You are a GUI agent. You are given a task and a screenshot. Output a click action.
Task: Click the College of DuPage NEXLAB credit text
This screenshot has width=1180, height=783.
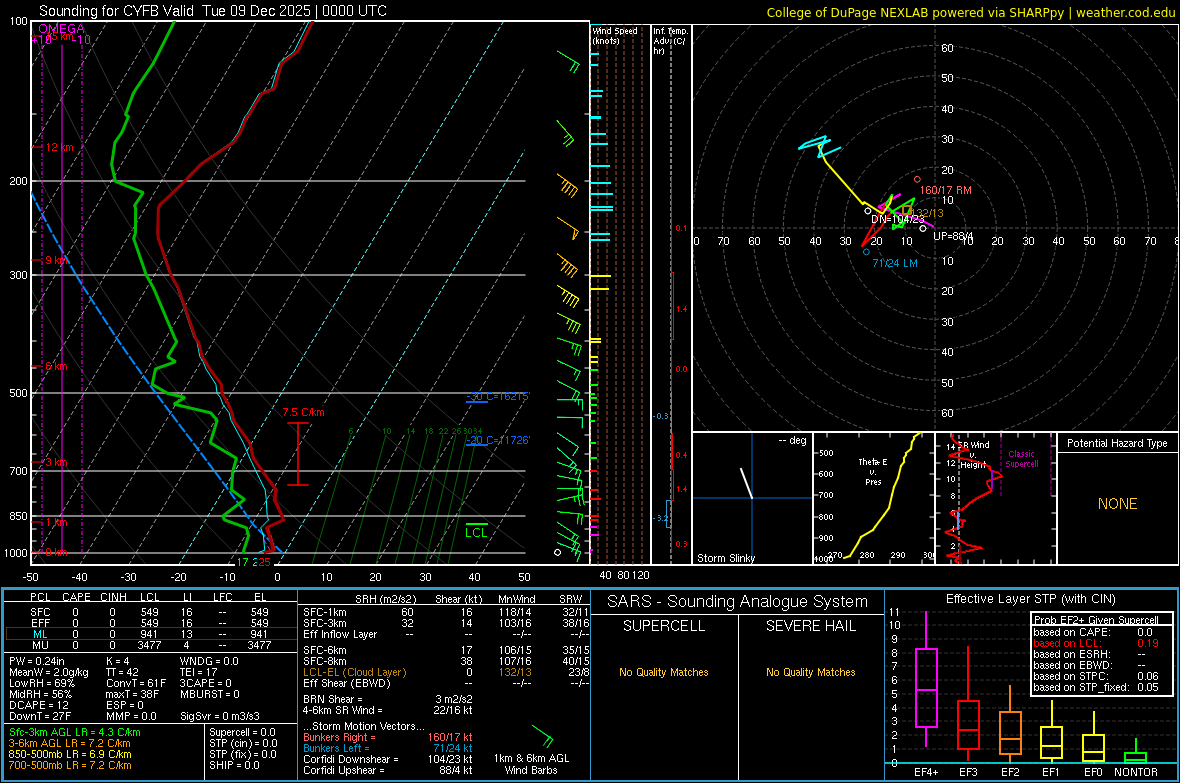tap(971, 13)
